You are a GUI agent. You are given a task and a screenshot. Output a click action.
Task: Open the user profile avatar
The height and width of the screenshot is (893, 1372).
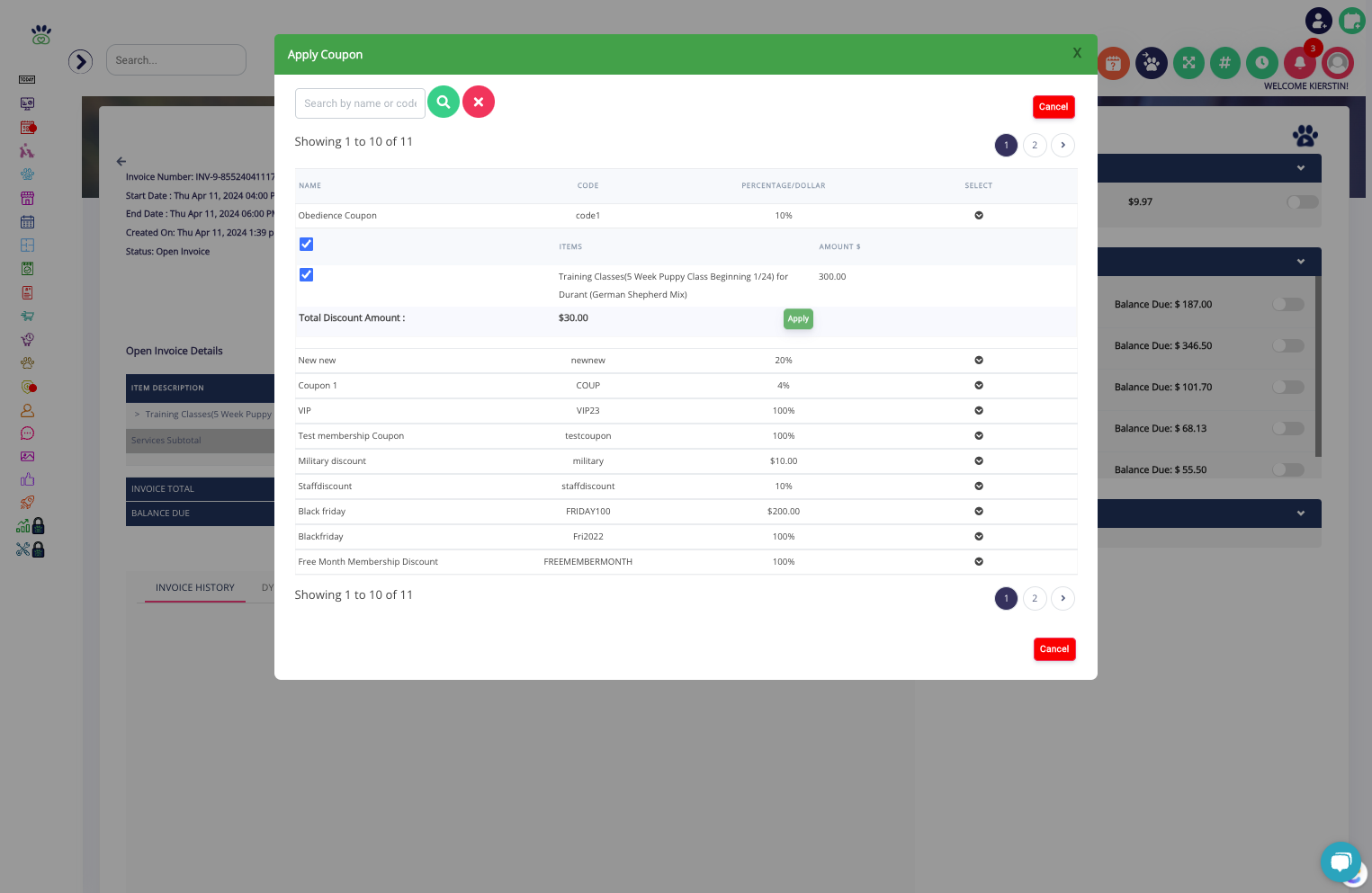[1338, 63]
